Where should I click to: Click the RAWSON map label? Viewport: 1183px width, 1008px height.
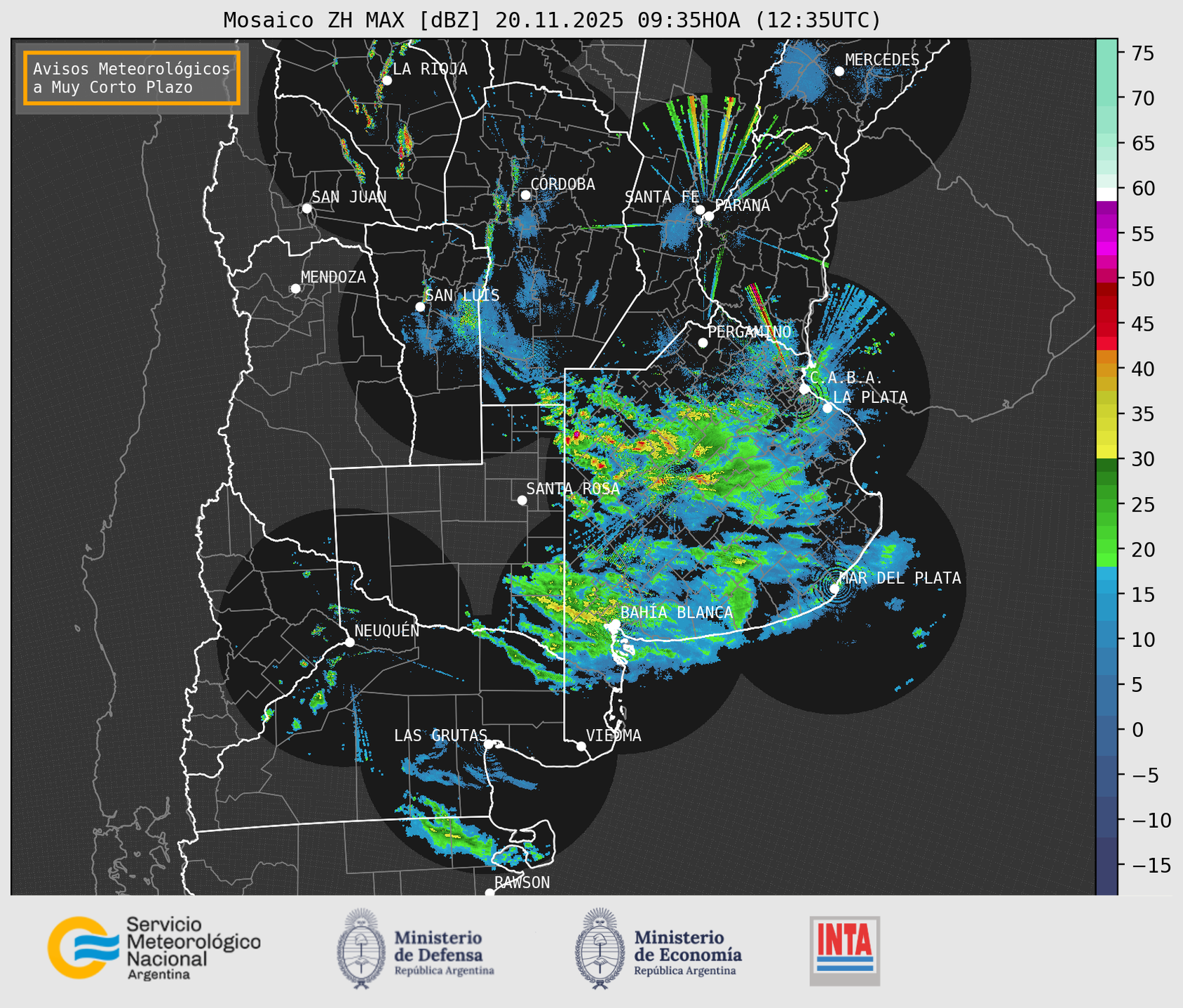pos(522,883)
